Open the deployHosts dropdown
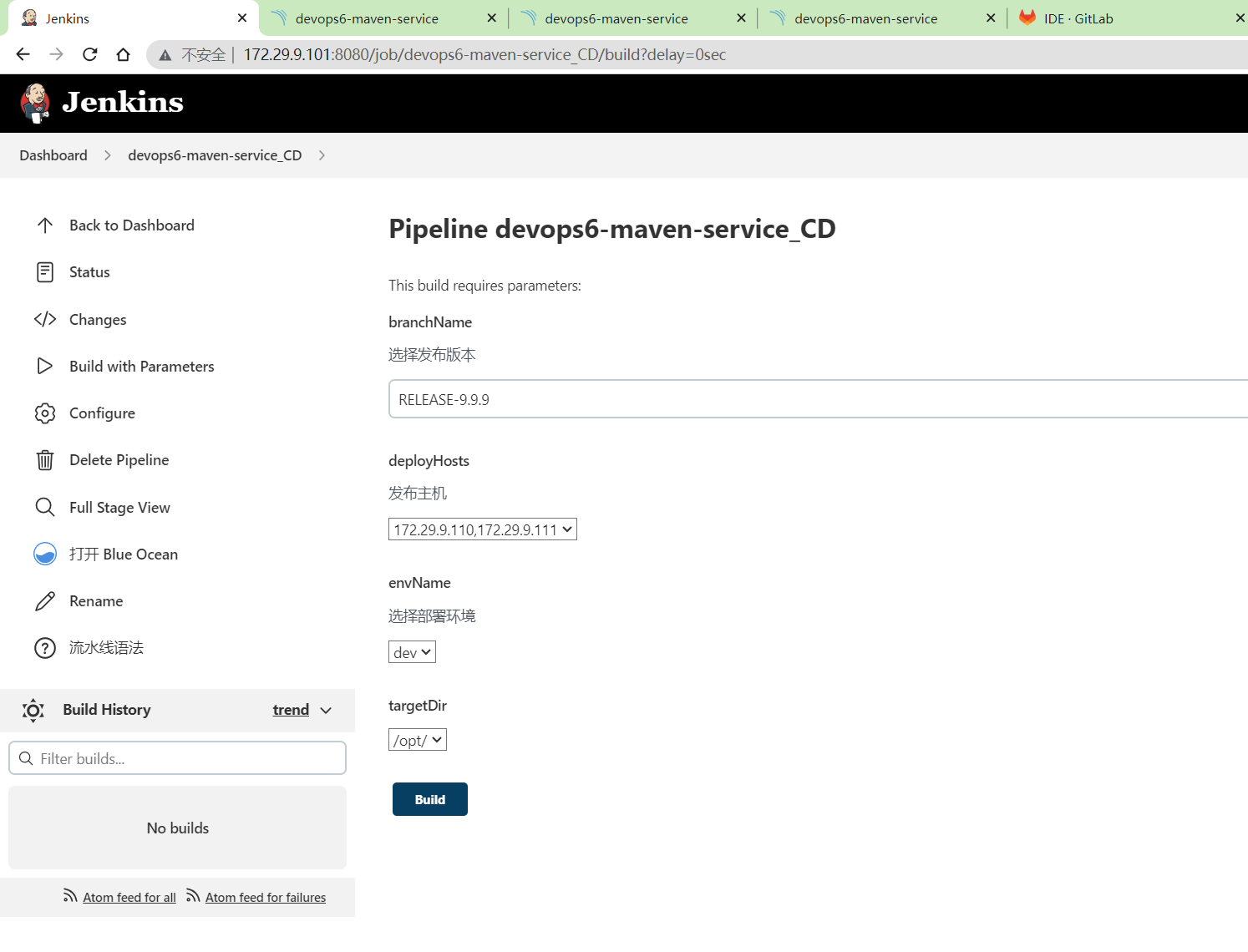Viewport: 1248px width, 952px height. click(483, 529)
